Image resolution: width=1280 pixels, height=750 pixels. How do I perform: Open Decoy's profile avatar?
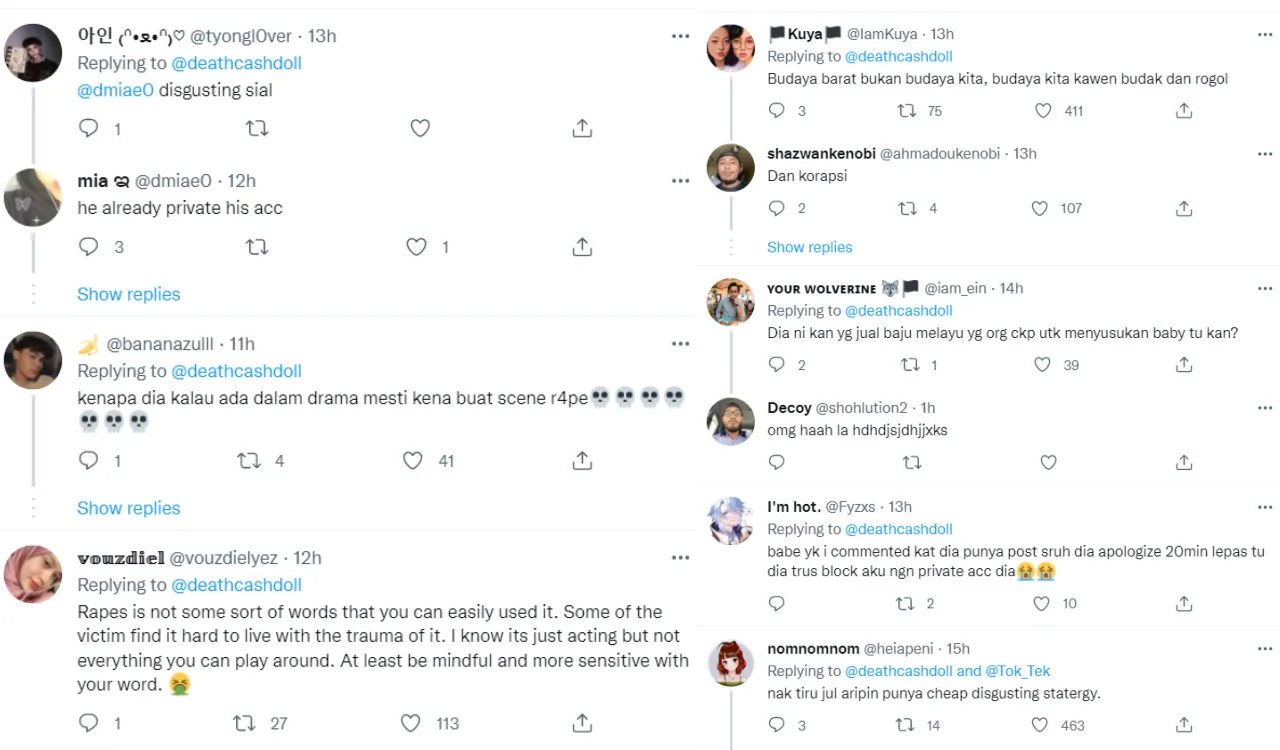pos(731,422)
